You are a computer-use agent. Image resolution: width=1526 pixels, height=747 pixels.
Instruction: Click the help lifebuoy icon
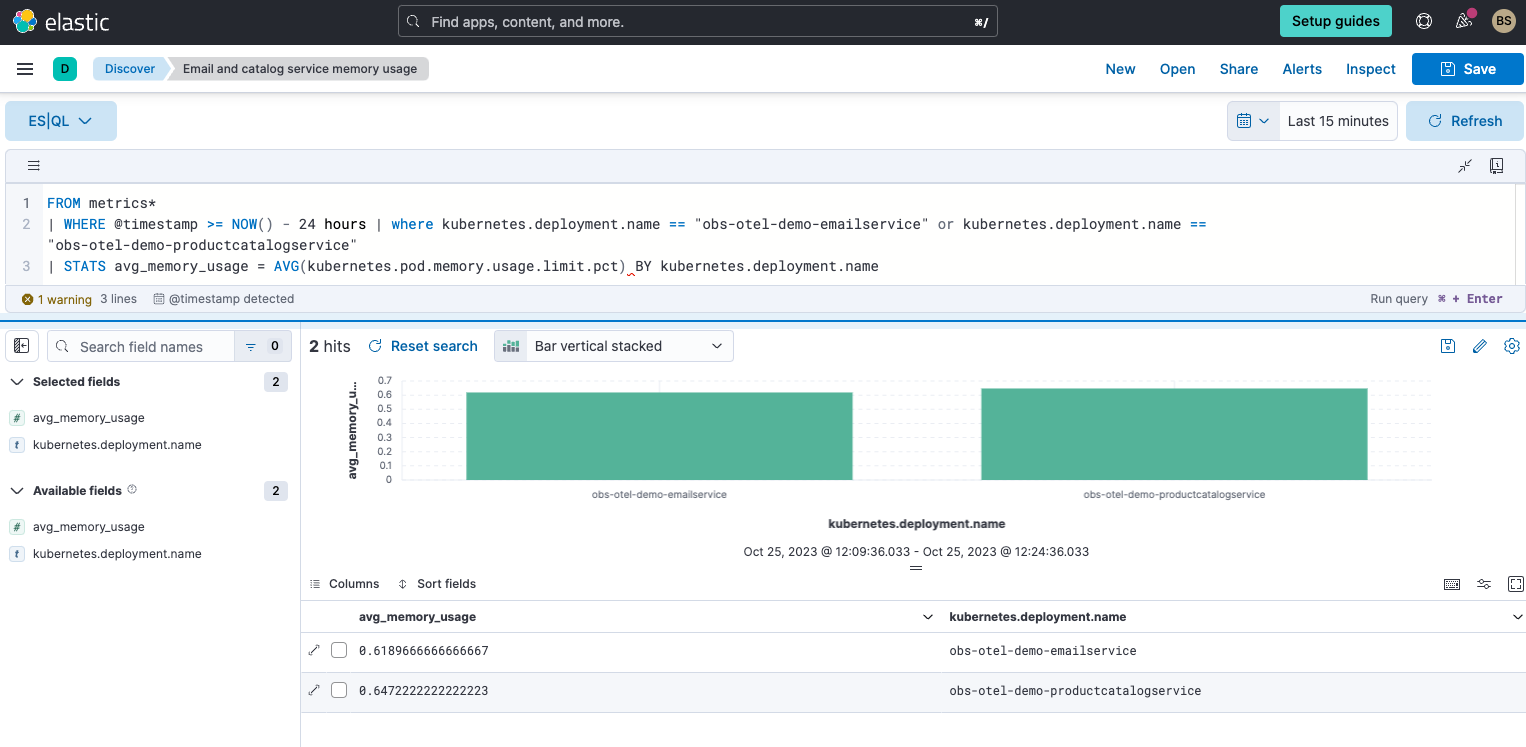pos(1424,21)
